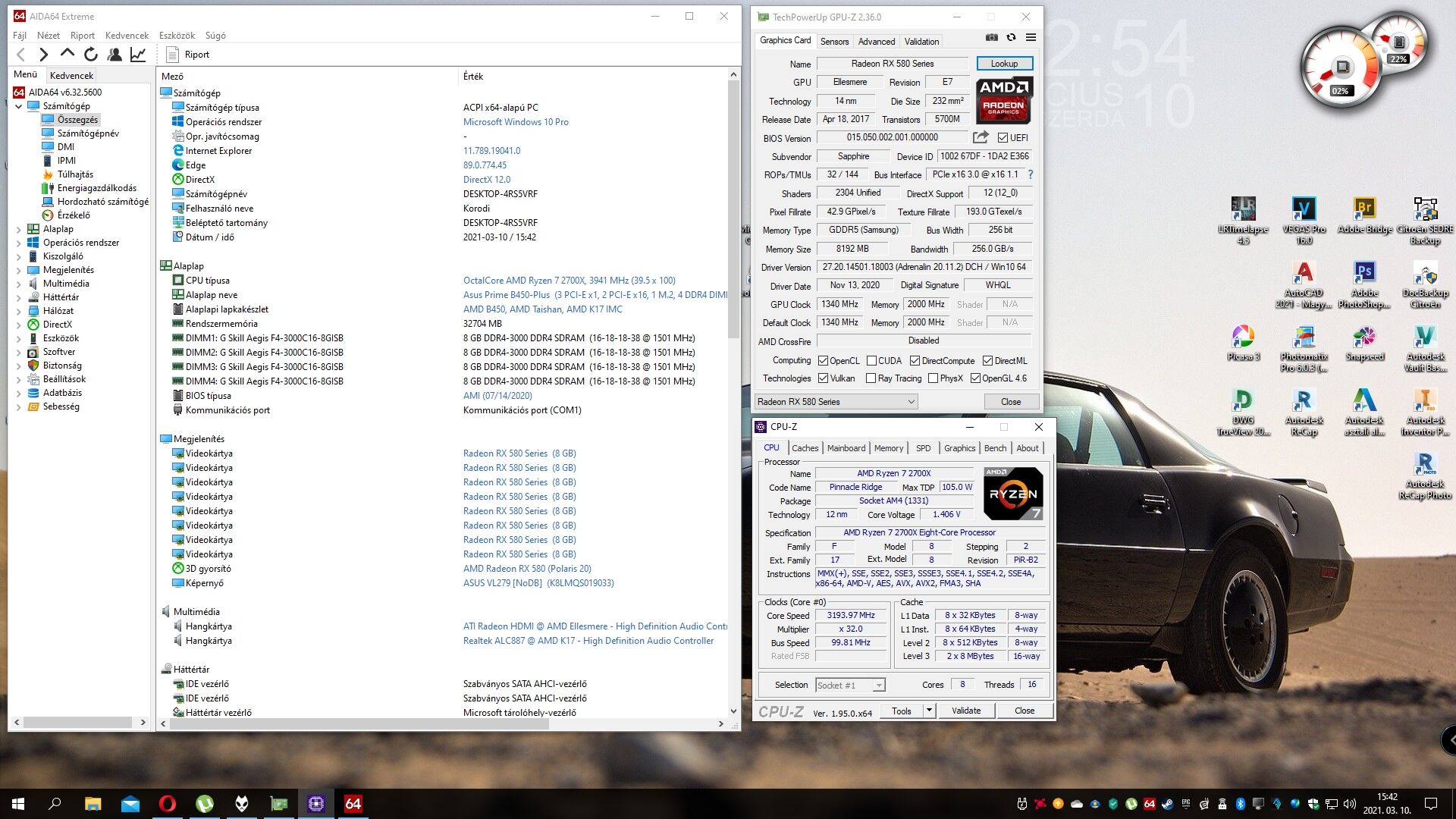Viewport: 1456px width, 819px height.
Task: Open Autodesk ReCap desktop icon
Action: tap(1304, 412)
